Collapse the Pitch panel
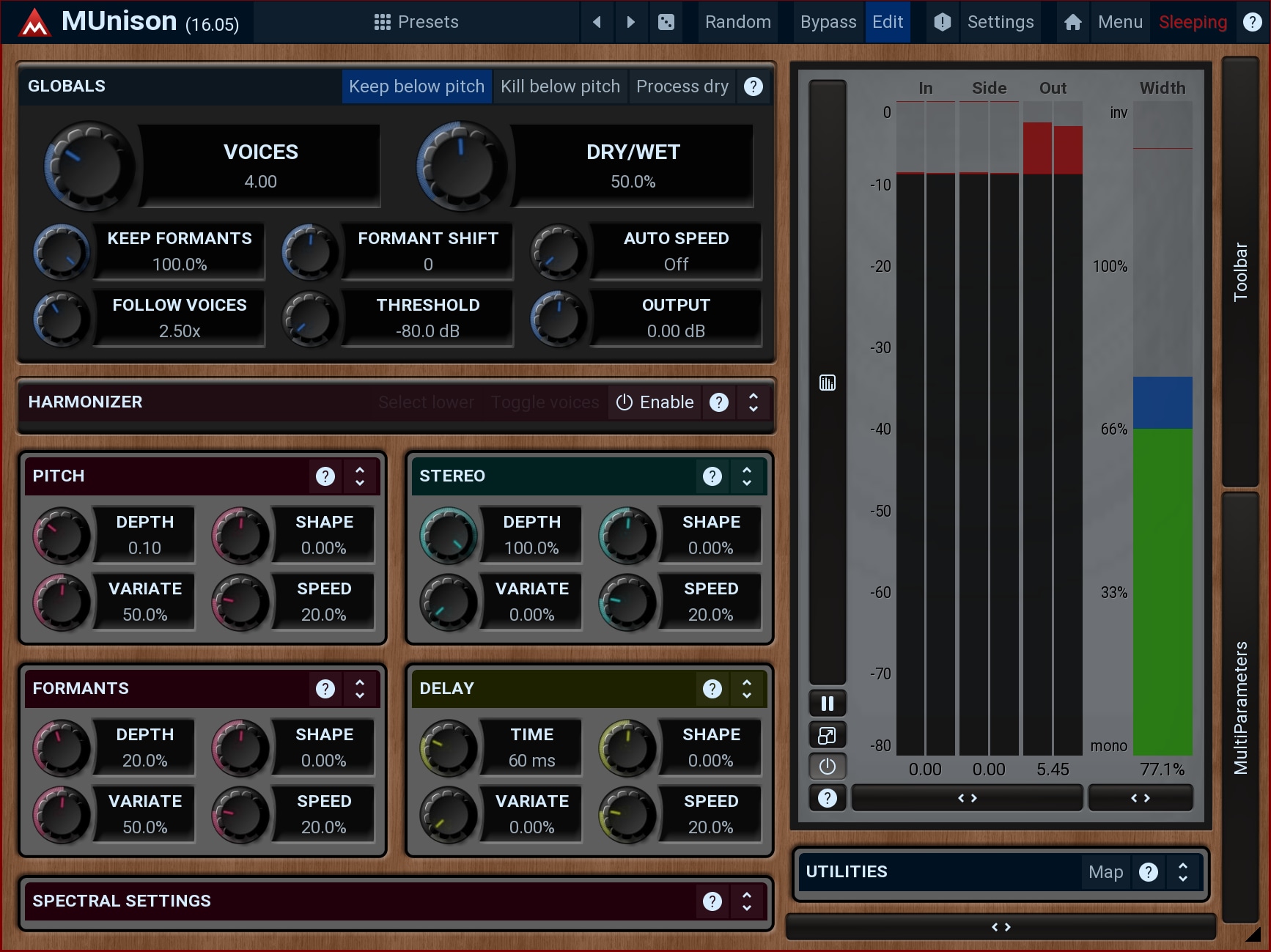1271x952 pixels. coord(360,476)
